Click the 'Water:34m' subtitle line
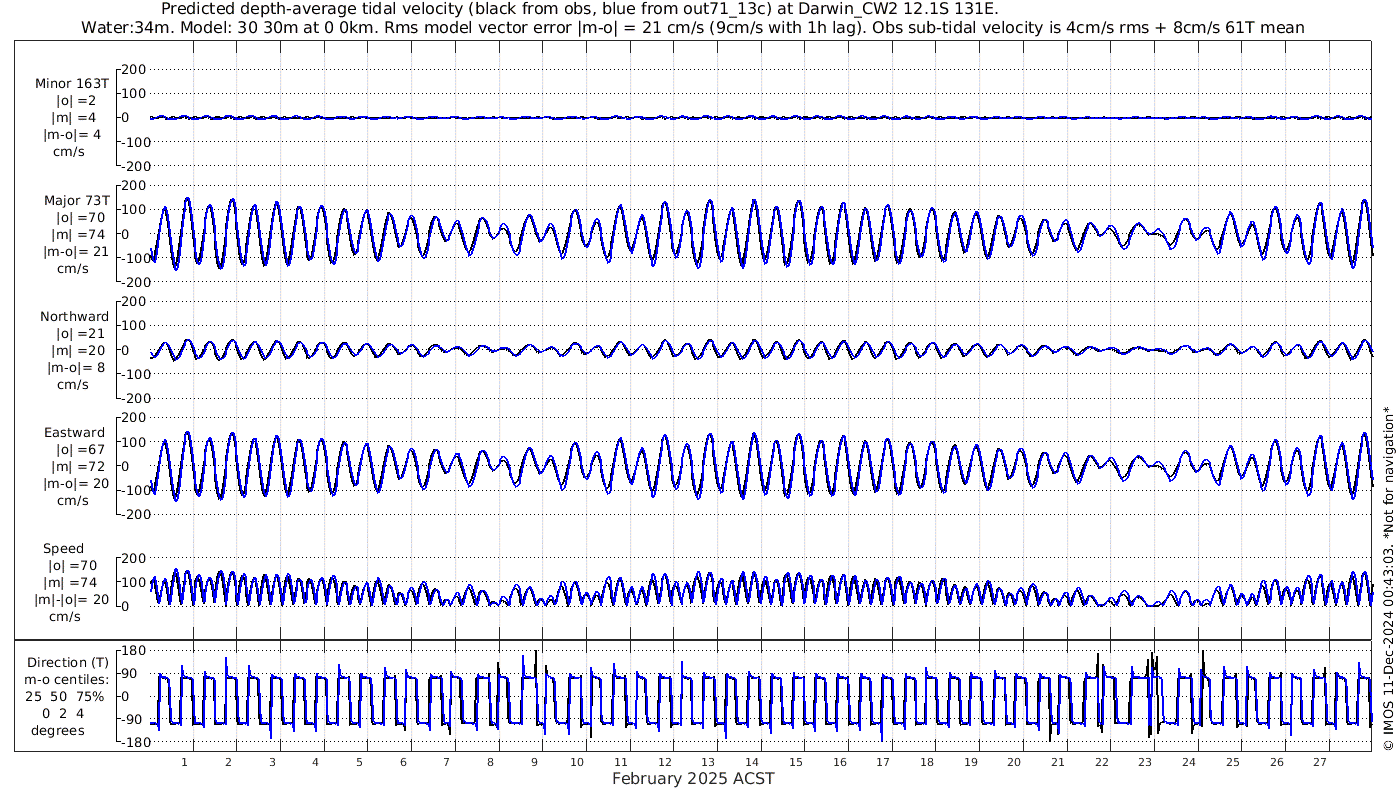The image size is (1400, 800). point(692,28)
